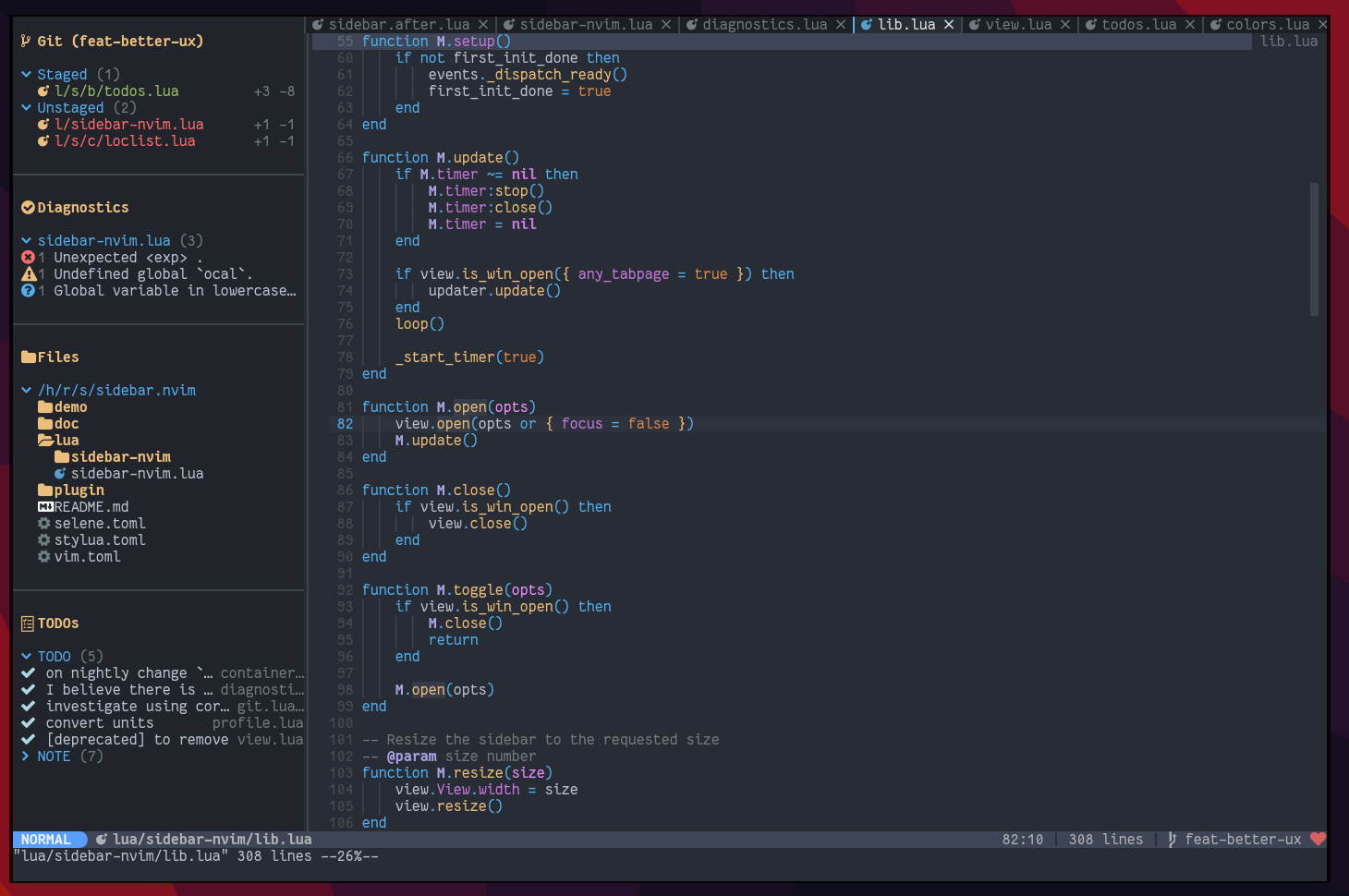Click the warning triangle icon beside Undefined global
1349x896 pixels.
[28, 274]
